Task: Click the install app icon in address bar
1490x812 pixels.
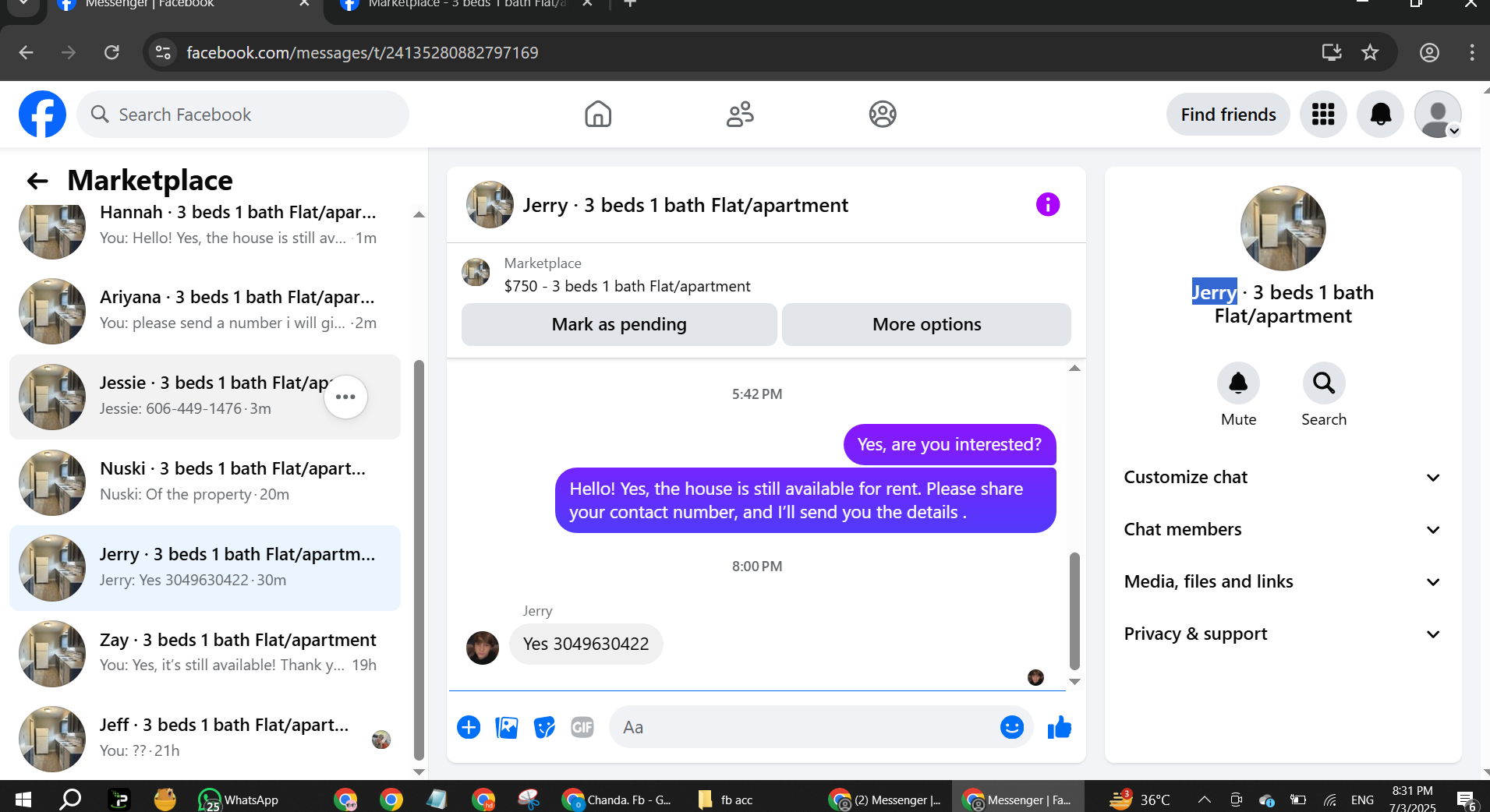Action: coord(1332,52)
